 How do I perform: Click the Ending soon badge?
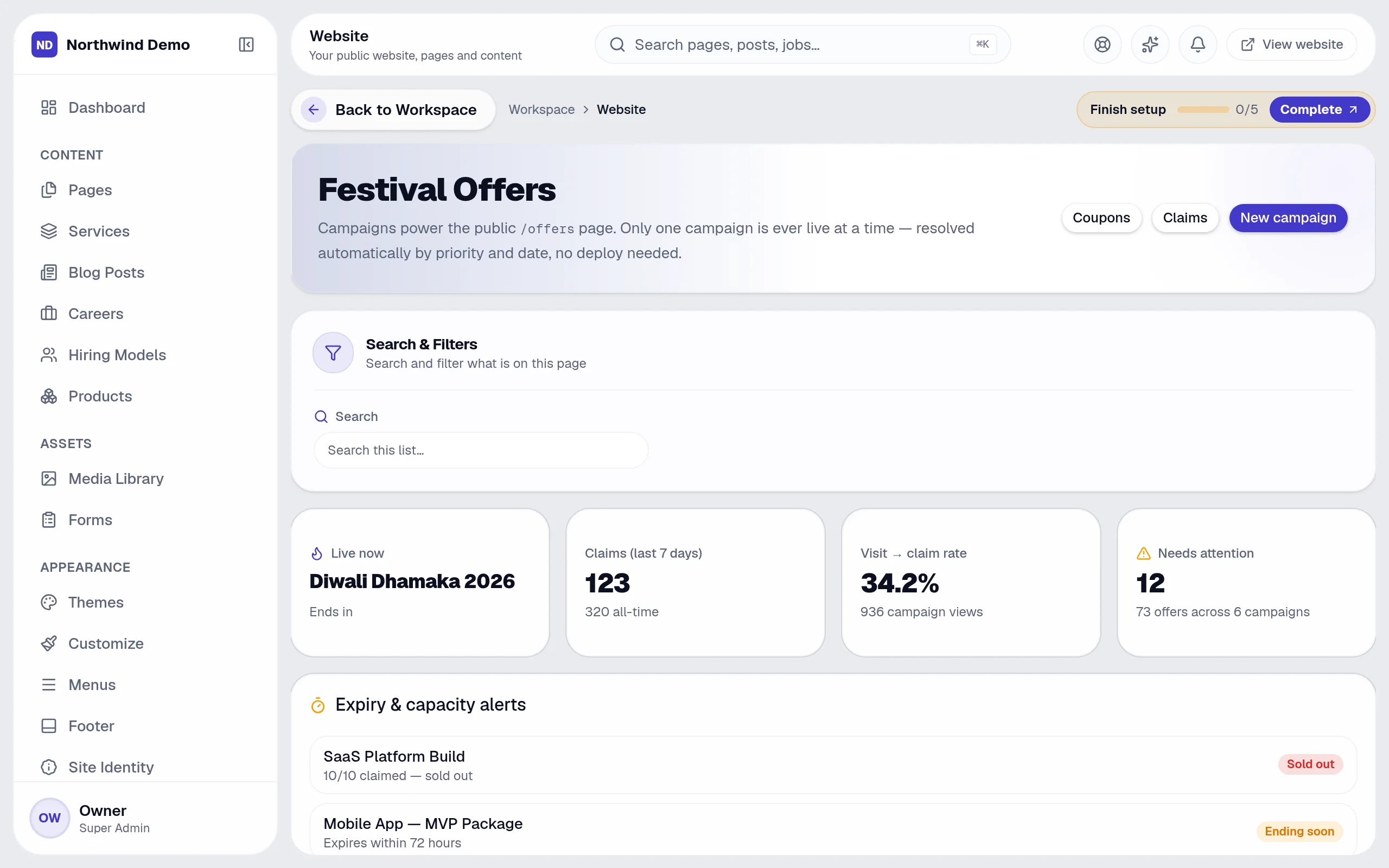(1299, 831)
